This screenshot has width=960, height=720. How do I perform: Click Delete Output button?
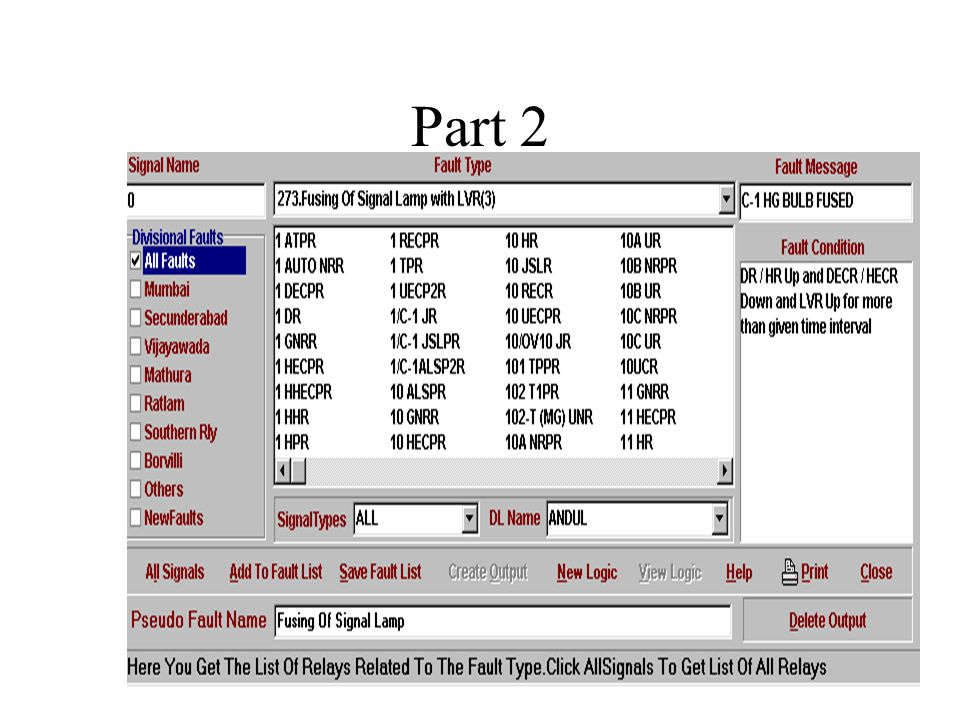827,621
